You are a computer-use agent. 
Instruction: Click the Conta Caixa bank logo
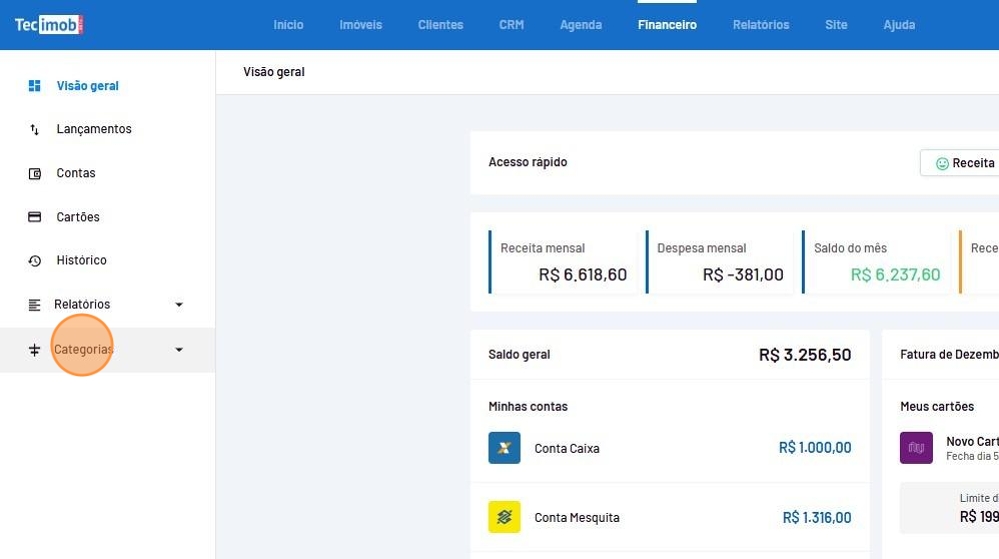tap(504, 448)
